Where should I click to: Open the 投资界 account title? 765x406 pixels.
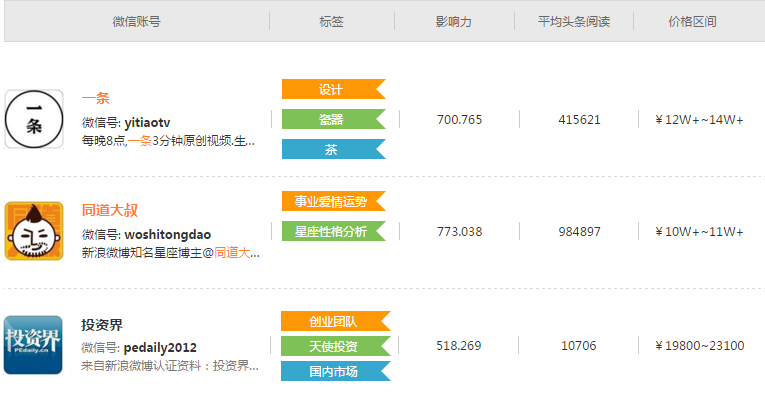102,325
